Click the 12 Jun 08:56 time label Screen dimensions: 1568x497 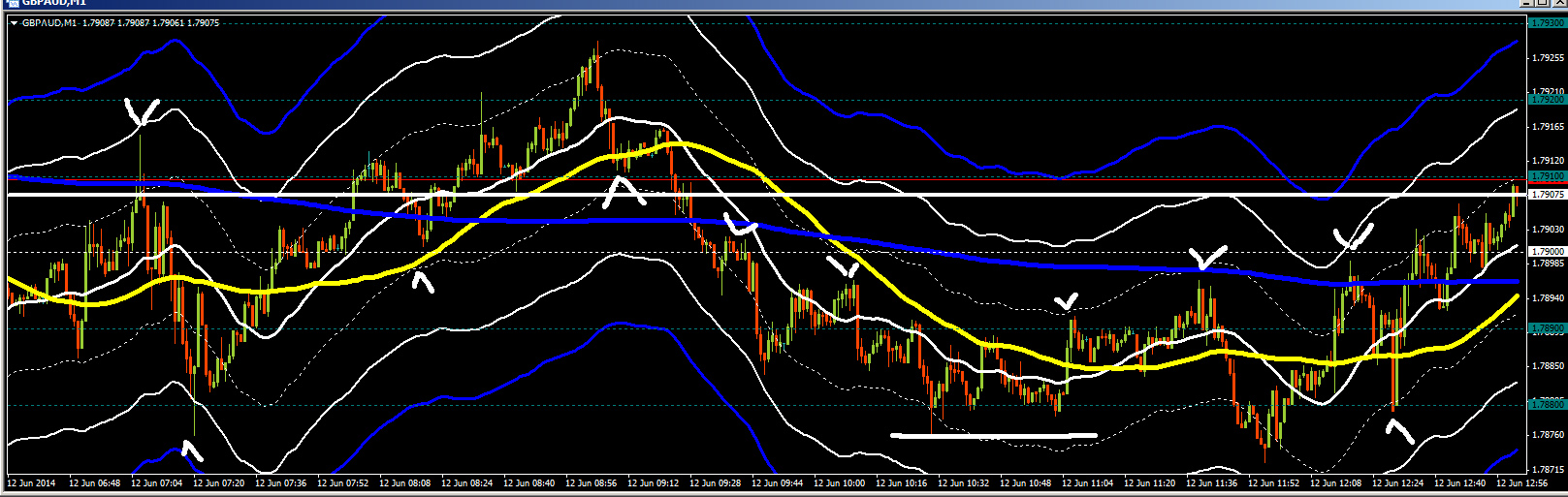pos(592,482)
